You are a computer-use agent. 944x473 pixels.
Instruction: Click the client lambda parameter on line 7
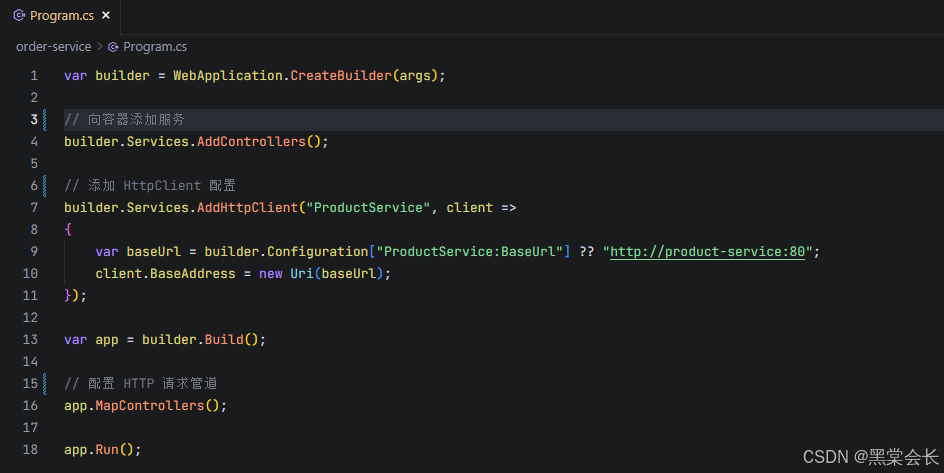coord(470,208)
